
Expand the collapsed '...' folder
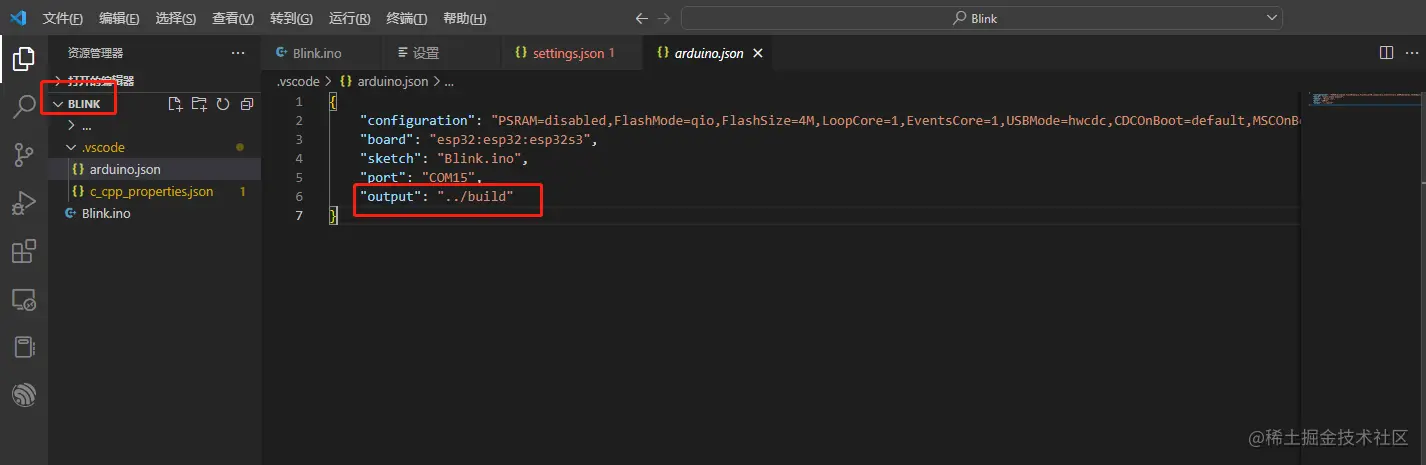click(x=86, y=126)
